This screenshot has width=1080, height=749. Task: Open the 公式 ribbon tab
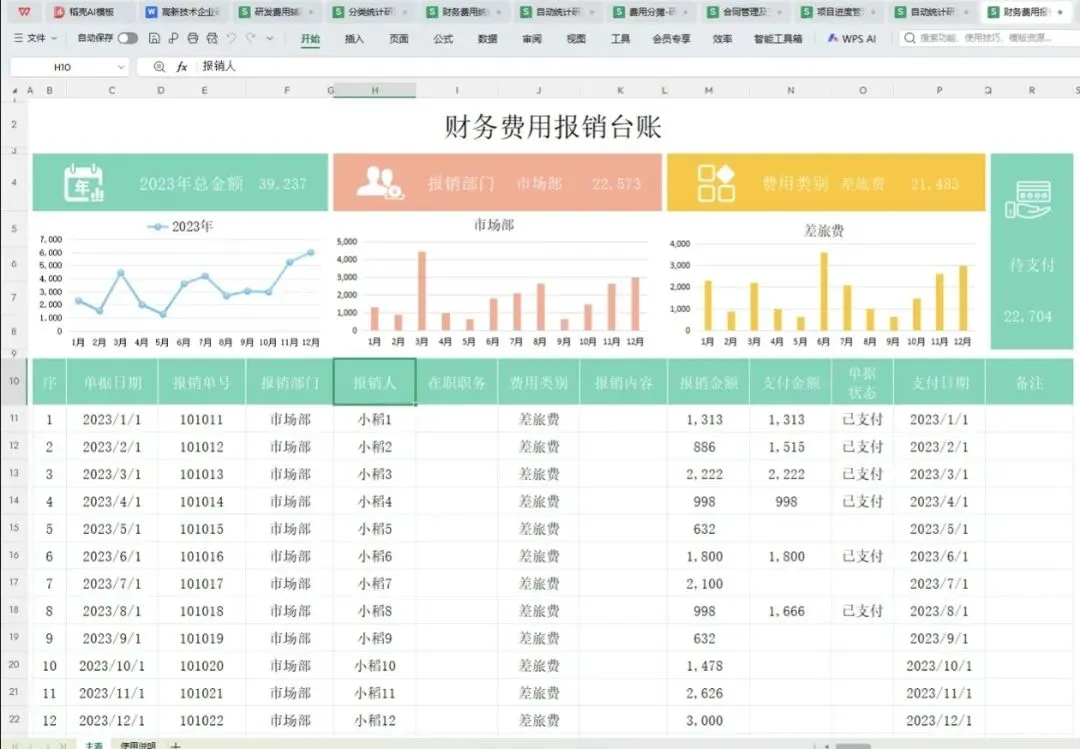(x=443, y=39)
